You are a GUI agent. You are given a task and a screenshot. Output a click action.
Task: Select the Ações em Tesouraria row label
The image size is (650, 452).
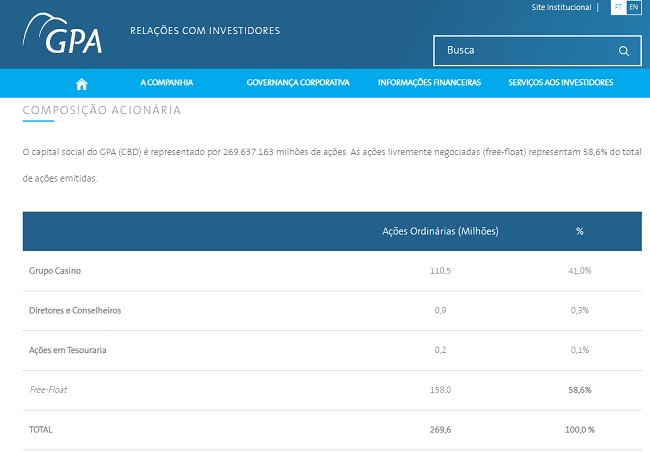[68, 350]
